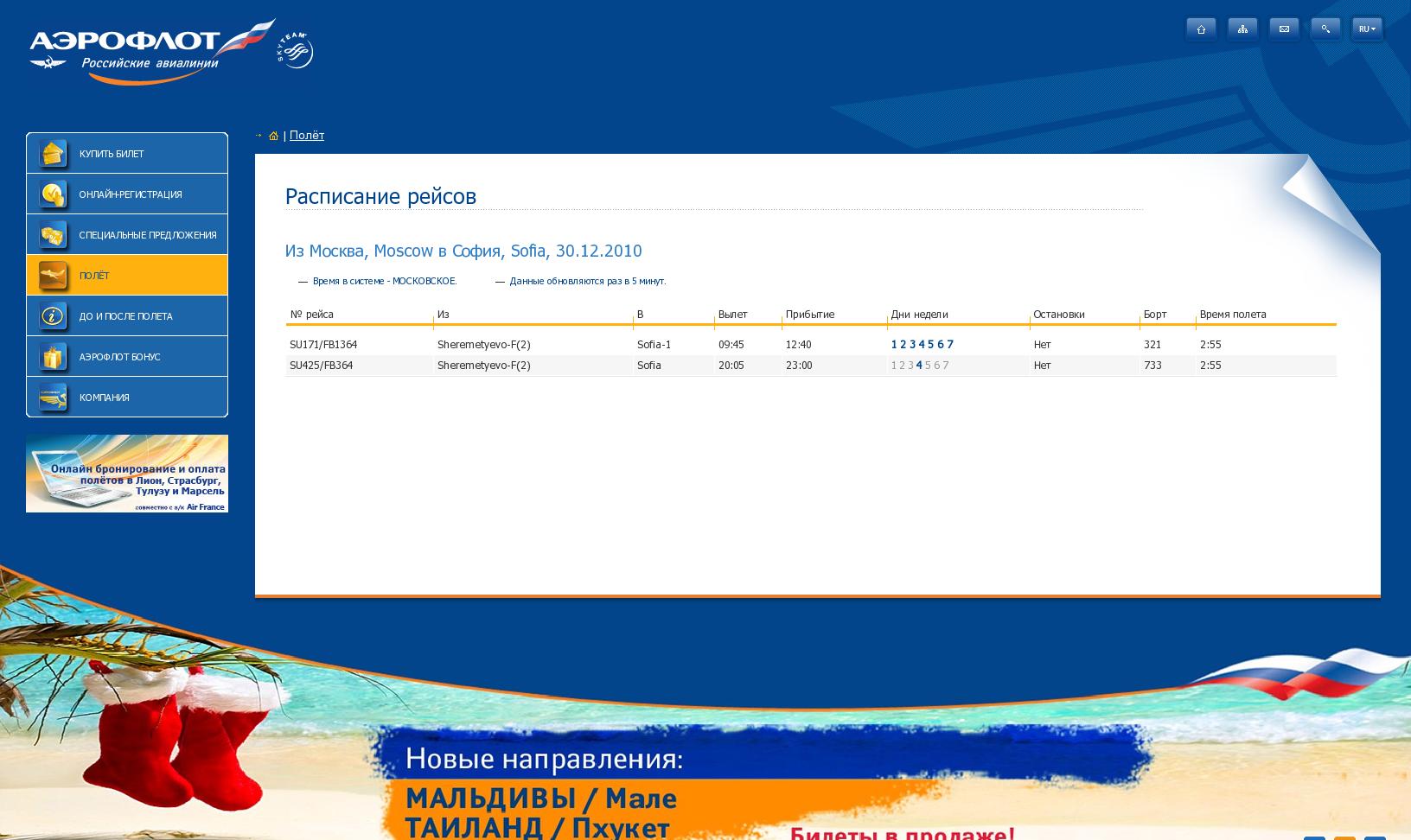
Task: Click the № рейса column header
Action: point(311,314)
